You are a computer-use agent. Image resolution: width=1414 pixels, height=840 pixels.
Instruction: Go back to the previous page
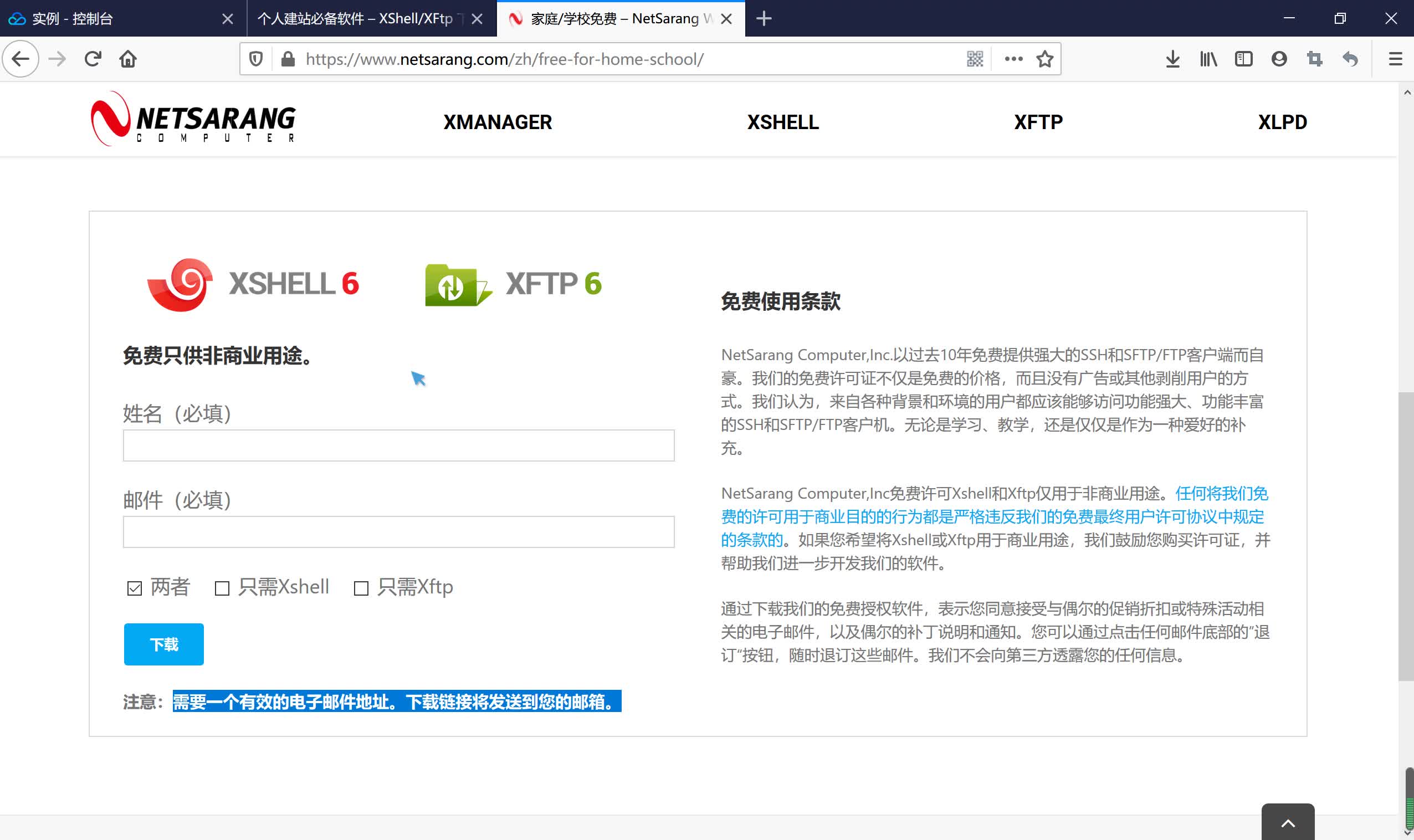pos(21,59)
